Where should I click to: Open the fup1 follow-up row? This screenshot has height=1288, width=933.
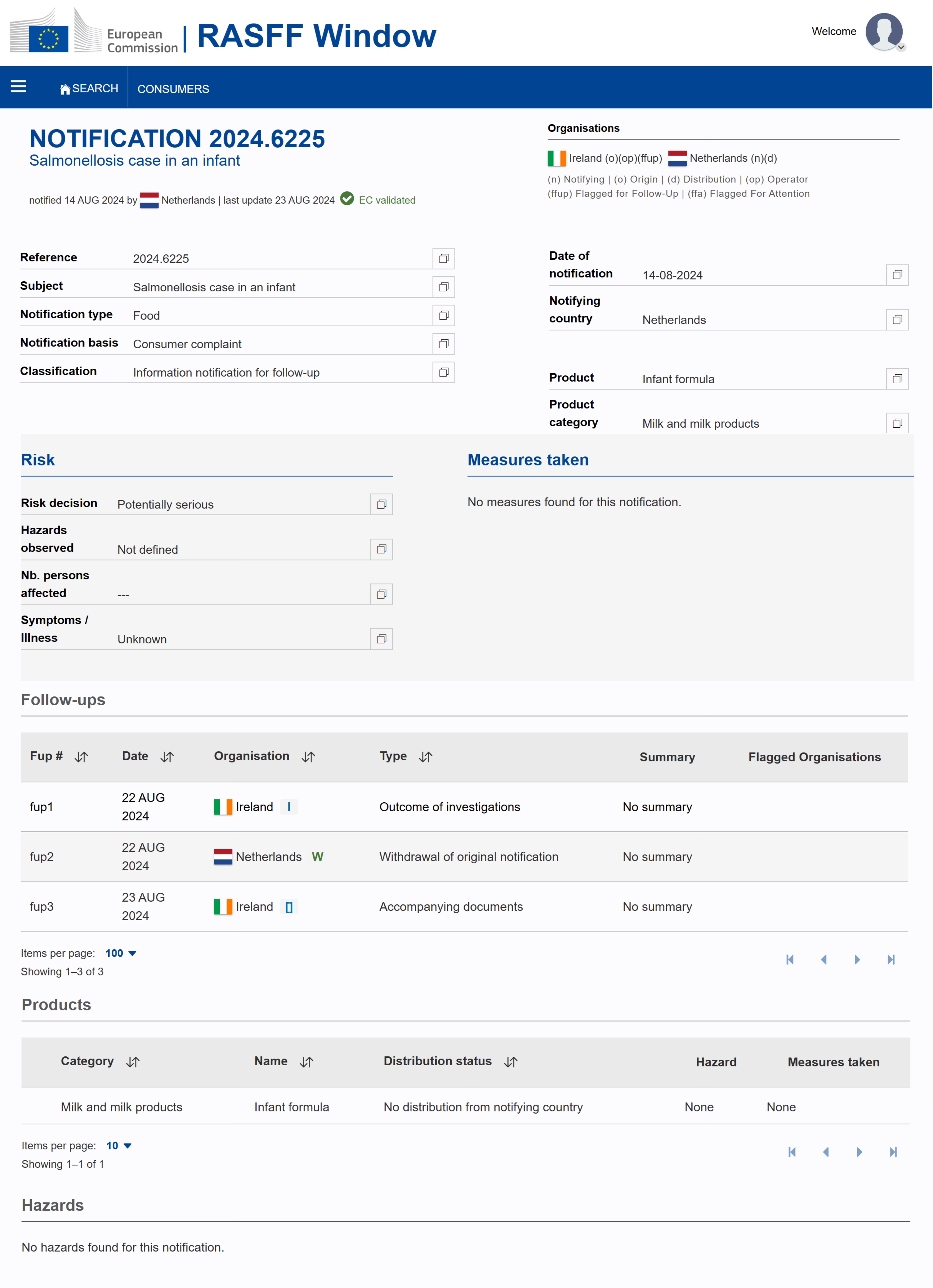464,807
